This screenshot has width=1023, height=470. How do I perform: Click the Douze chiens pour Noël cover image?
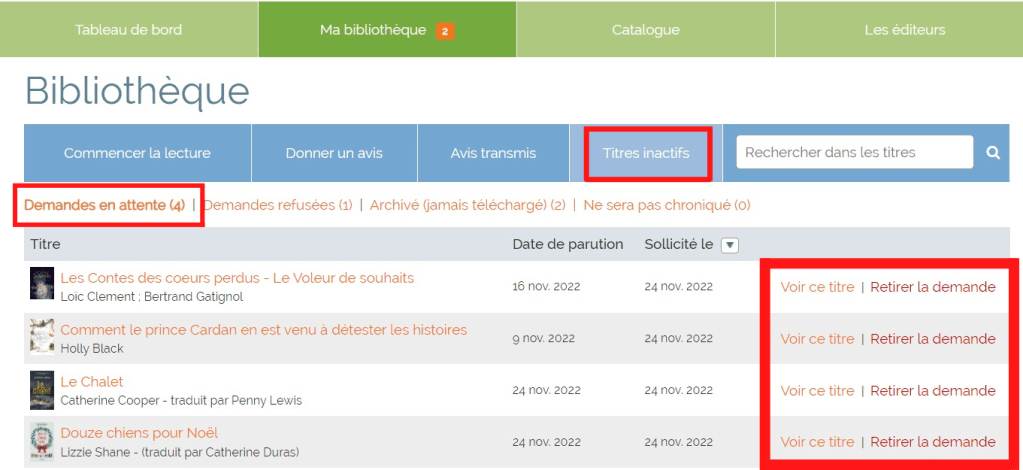[x=42, y=441]
